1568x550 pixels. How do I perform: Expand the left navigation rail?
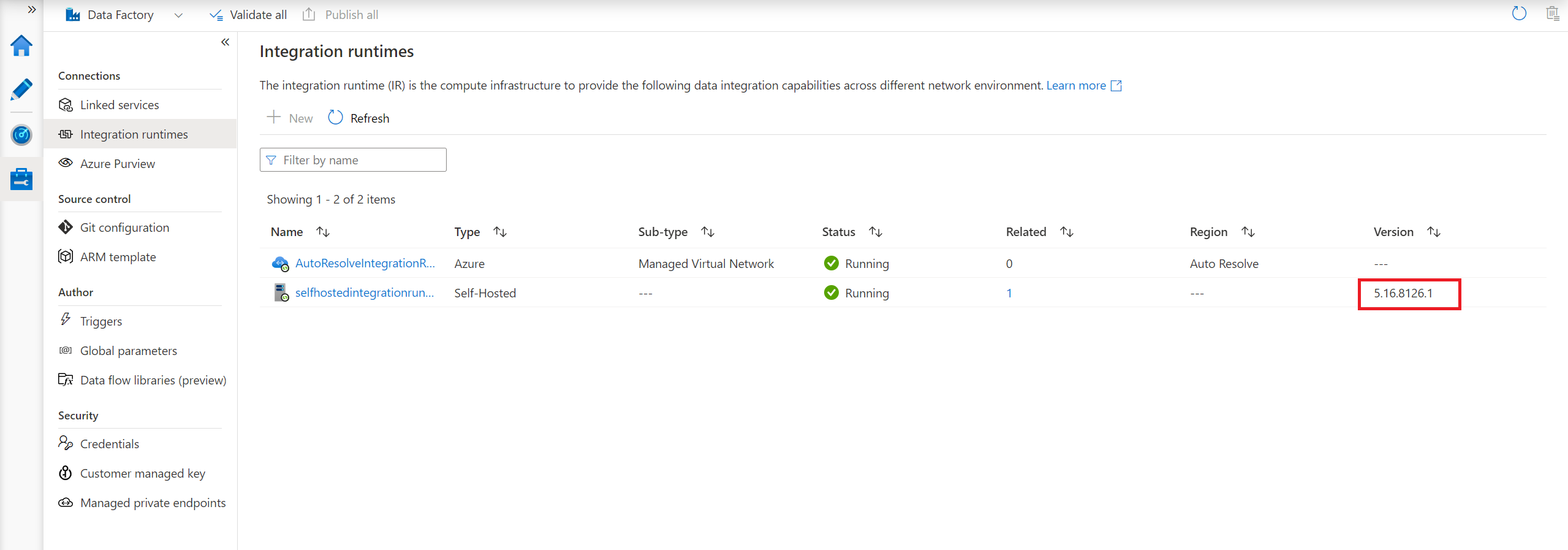32,10
